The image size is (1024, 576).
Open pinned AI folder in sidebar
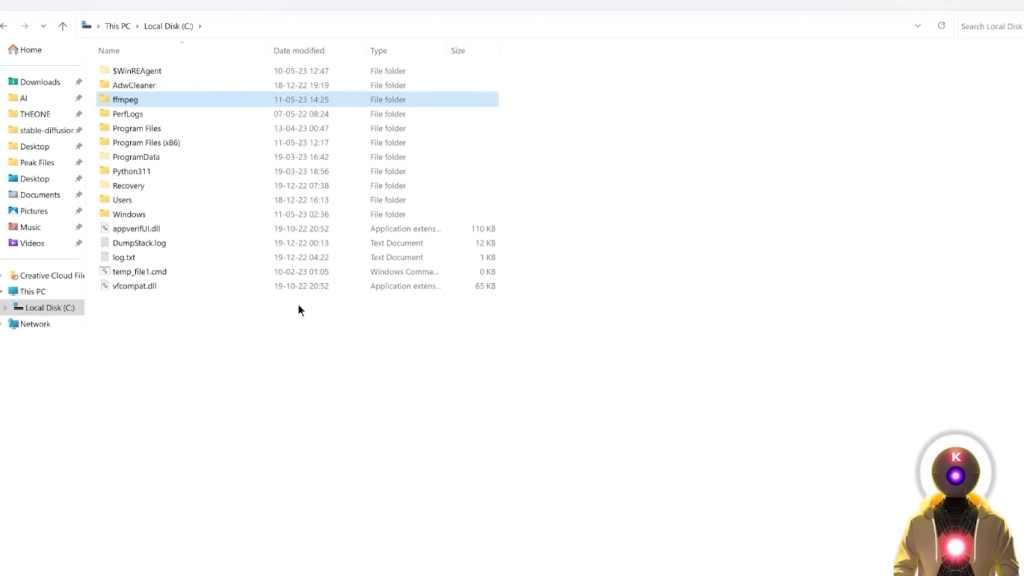(x=24, y=98)
